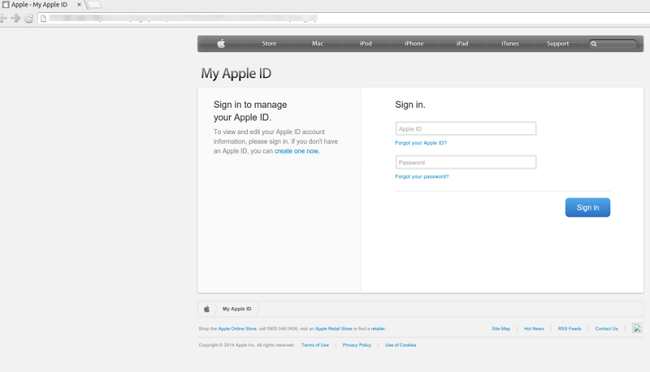650x372 pixels.
Task: Open the Hot News footer link
Action: click(534, 328)
